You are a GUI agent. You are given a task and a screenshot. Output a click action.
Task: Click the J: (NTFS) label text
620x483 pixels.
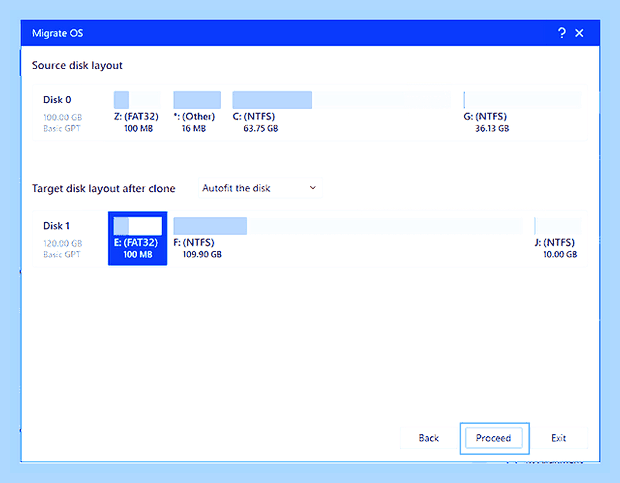click(x=554, y=242)
